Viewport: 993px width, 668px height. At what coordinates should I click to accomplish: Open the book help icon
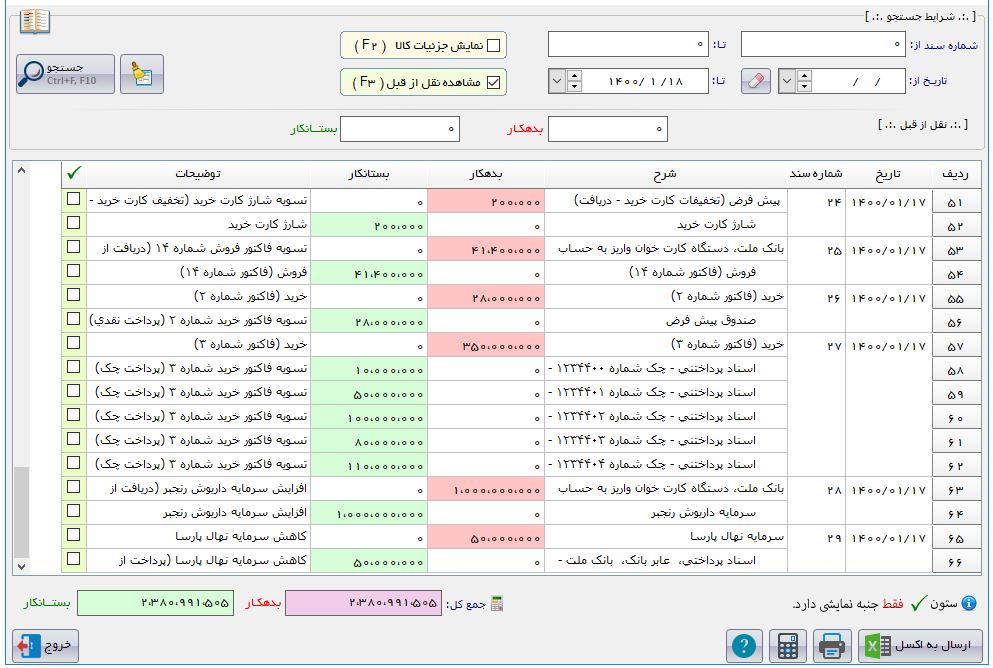pos(34,21)
